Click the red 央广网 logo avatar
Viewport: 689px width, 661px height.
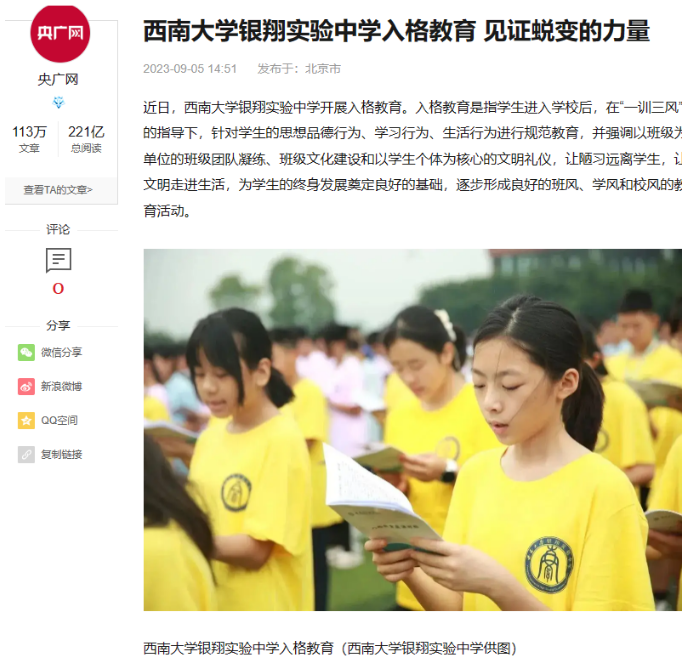[60, 33]
